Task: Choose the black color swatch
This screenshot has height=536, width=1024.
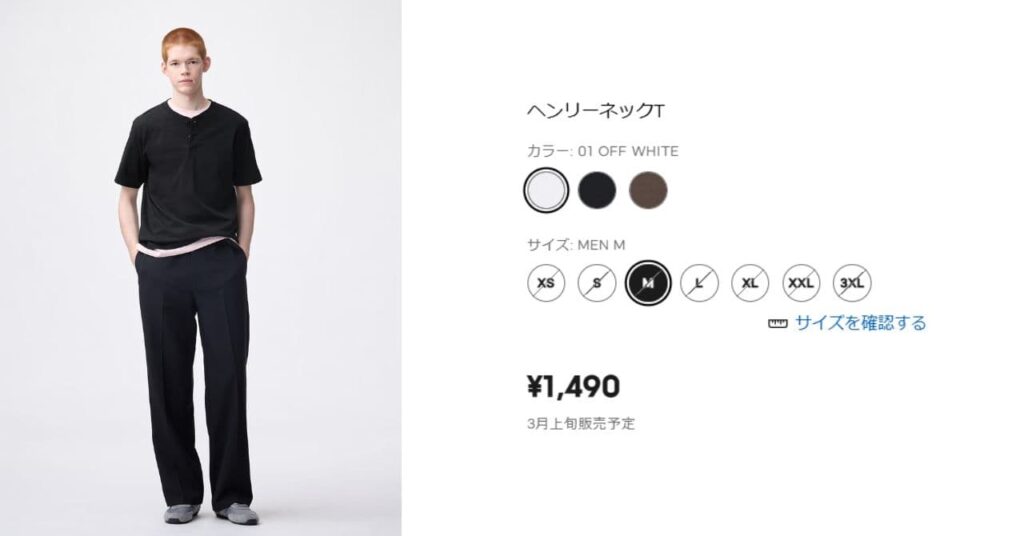Action: coord(597,190)
